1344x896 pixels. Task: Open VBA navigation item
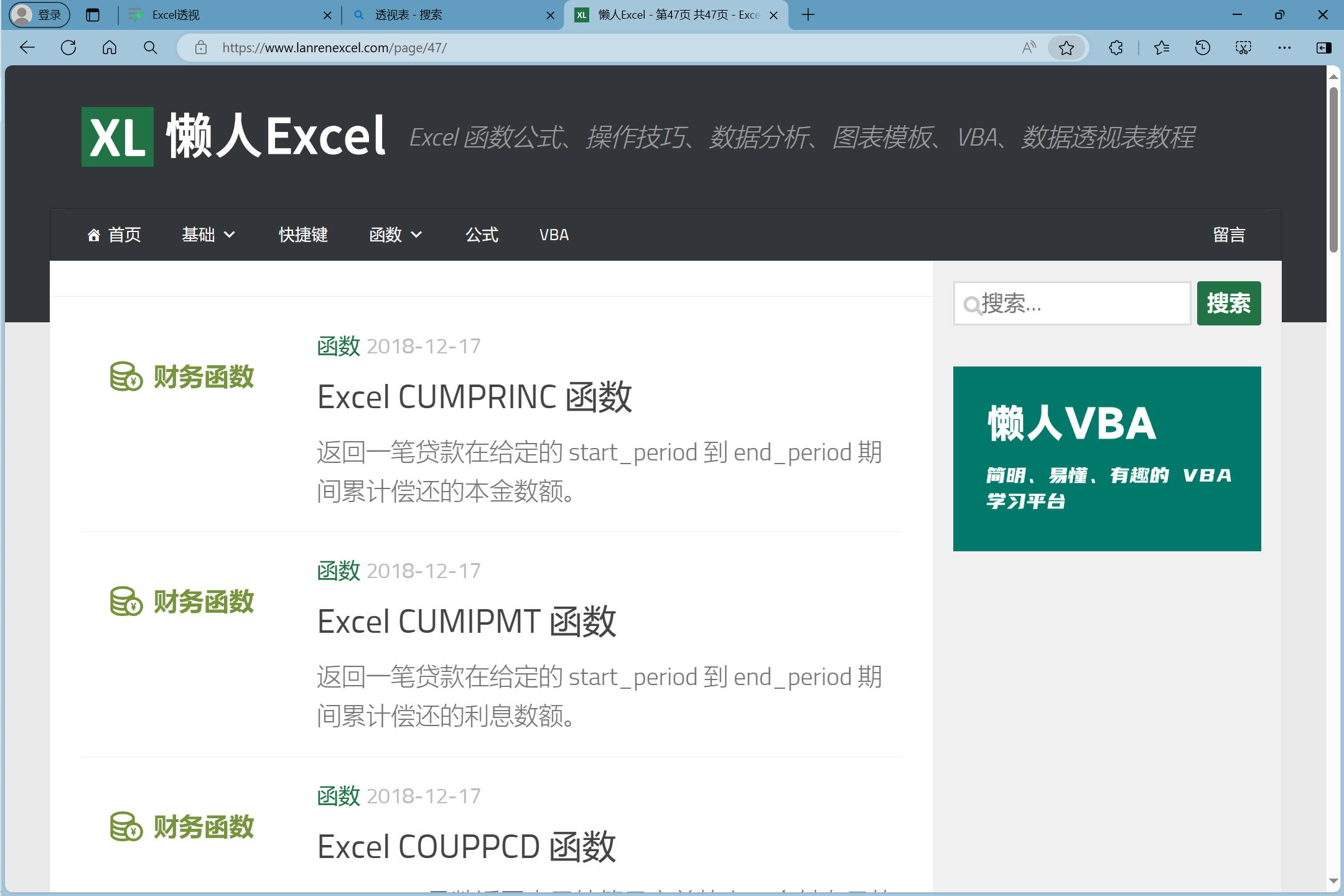pos(554,235)
